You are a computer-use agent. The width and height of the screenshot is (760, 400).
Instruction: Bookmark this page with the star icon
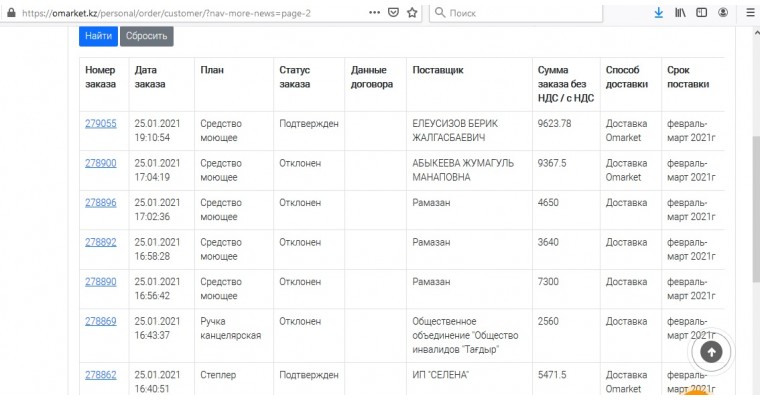[412, 13]
